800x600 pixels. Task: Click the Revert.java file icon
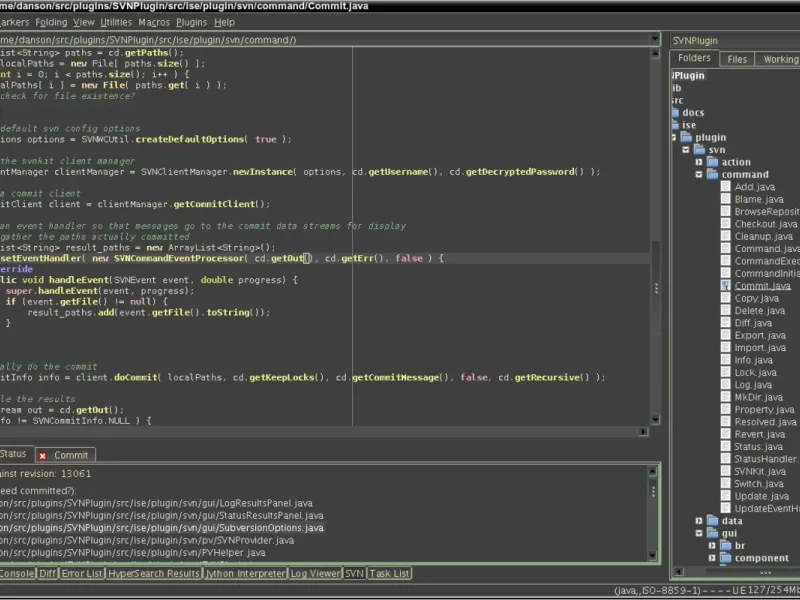726,434
